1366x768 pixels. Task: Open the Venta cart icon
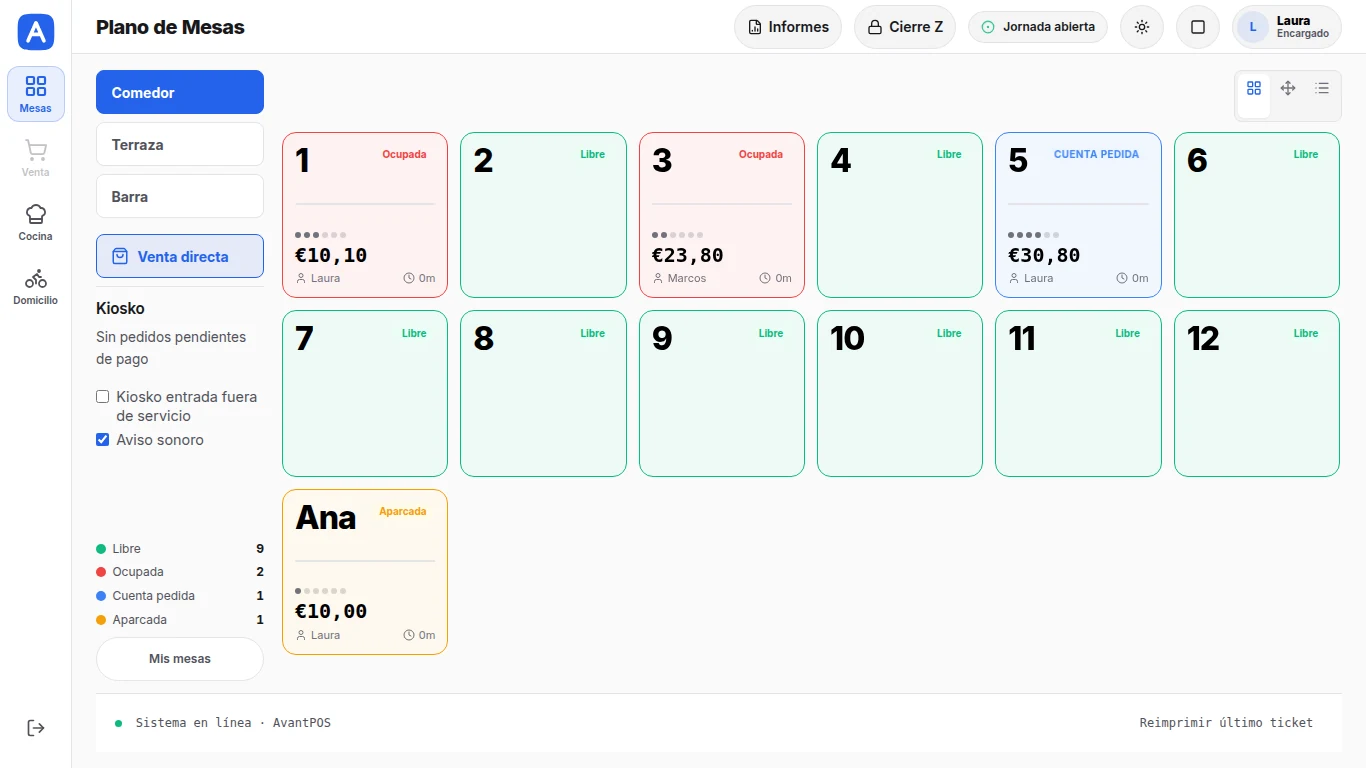click(36, 158)
